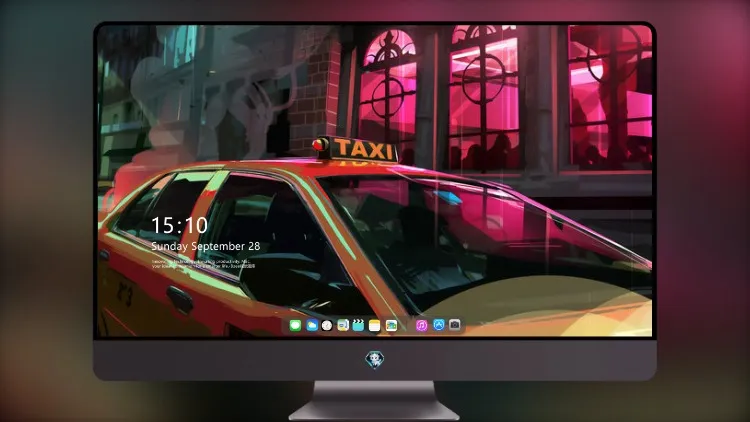Image resolution: width=750 pixels, height=422 pixels.
Task: Click the red light beside the TAXI sign
Action: [x=320, y=144]
